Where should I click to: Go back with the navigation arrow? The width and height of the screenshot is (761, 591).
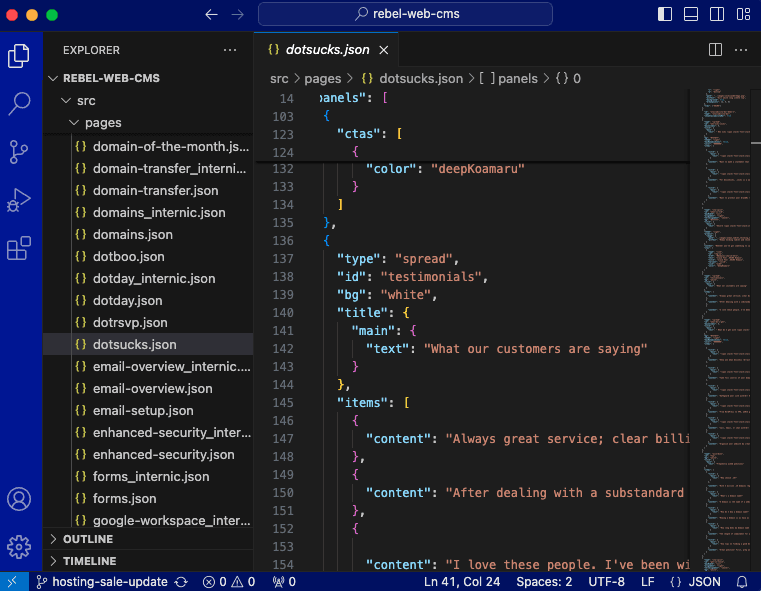pyautogui.click(x=211, y=15)
